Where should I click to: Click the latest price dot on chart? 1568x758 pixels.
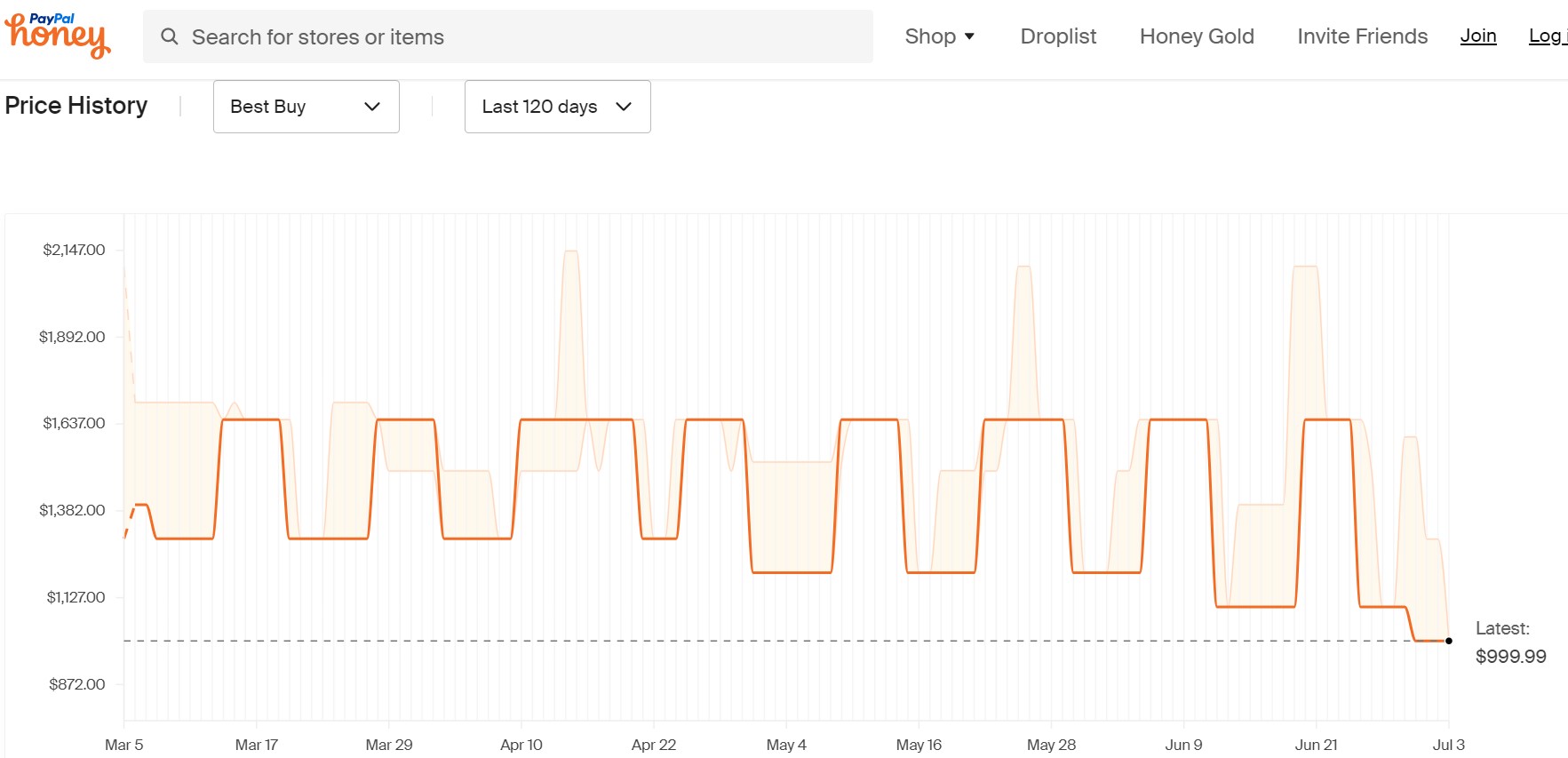point(1449,641)
